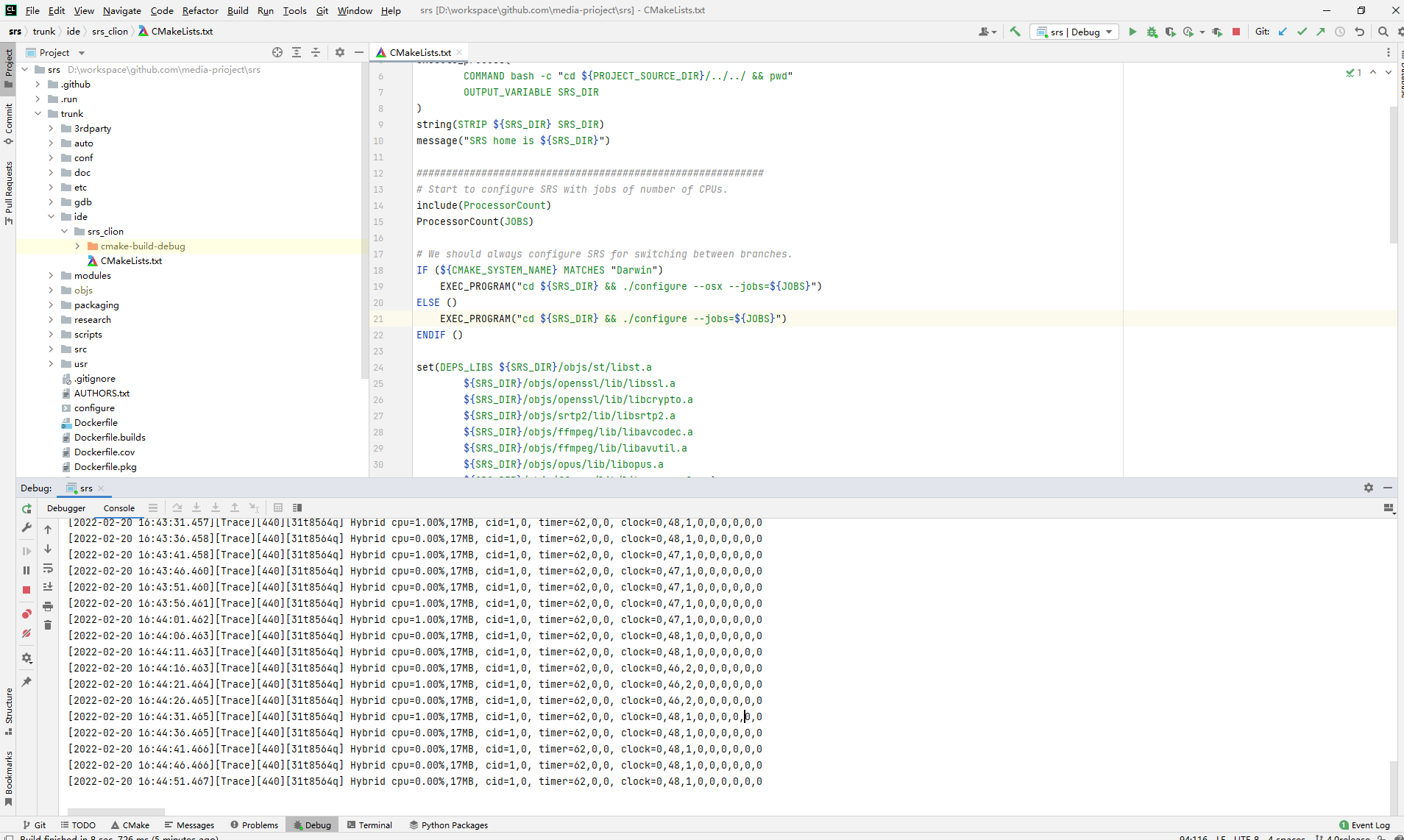Viewport: 1404px width, 840px height.
Task: Open Project panel gear options
Action: pos(340,52)
